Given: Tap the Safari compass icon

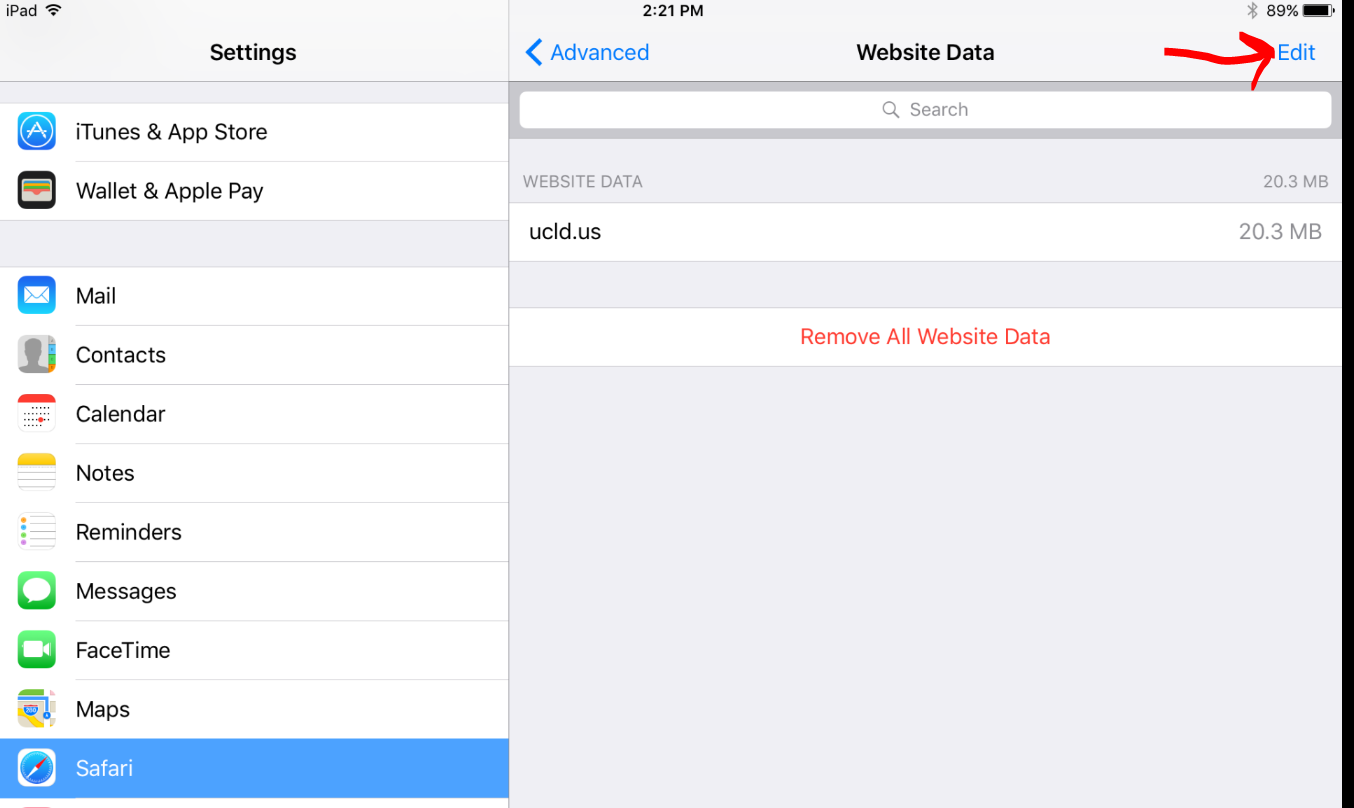Looking at the screenshot, I should [x=37, y=768].
